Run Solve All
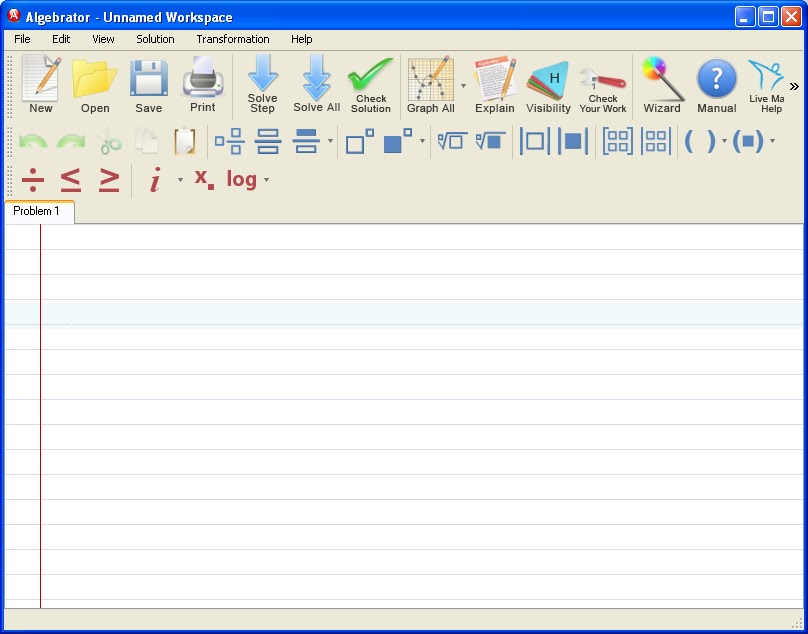Screen dimensions: 808x634 [316, 85]
